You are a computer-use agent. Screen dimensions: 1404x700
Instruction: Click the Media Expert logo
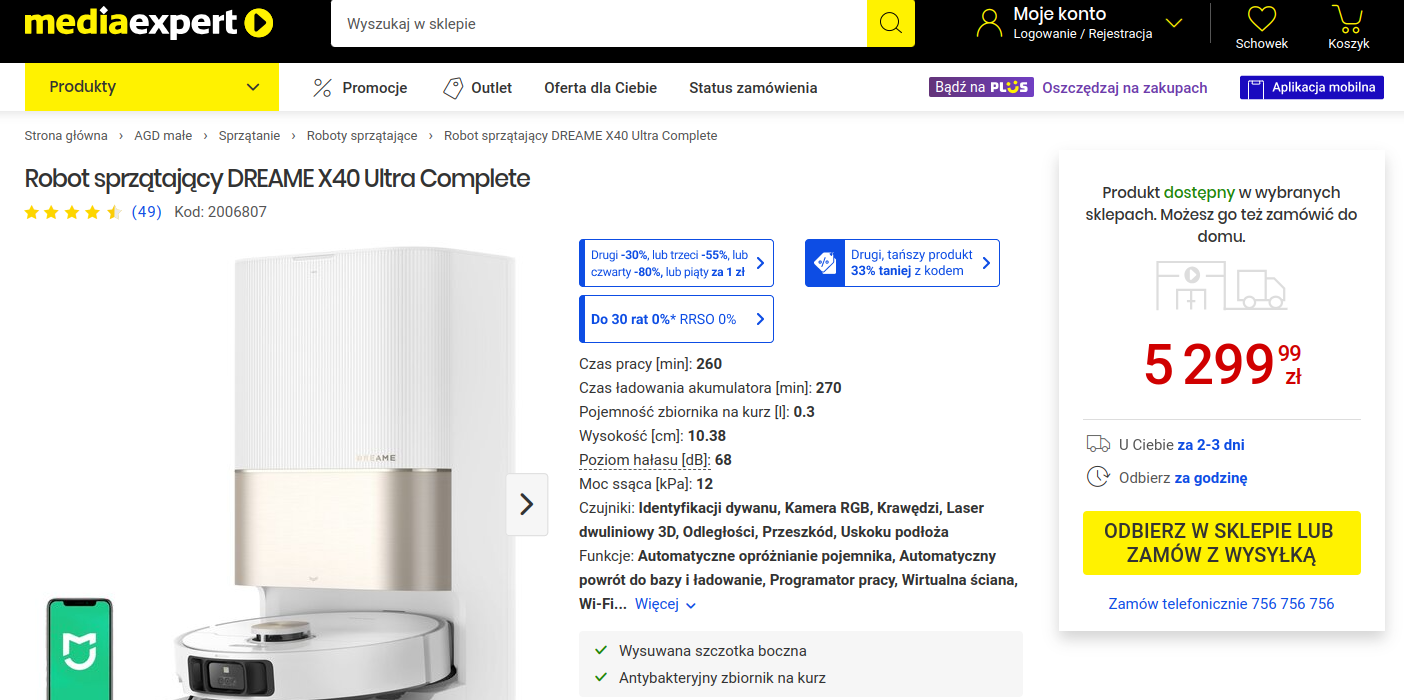(149, 22)
